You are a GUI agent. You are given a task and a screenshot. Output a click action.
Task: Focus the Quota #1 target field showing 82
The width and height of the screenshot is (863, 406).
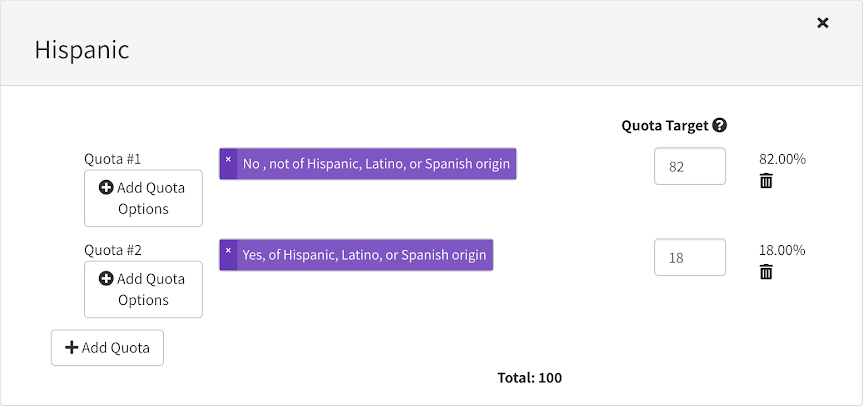coord(689,166)
